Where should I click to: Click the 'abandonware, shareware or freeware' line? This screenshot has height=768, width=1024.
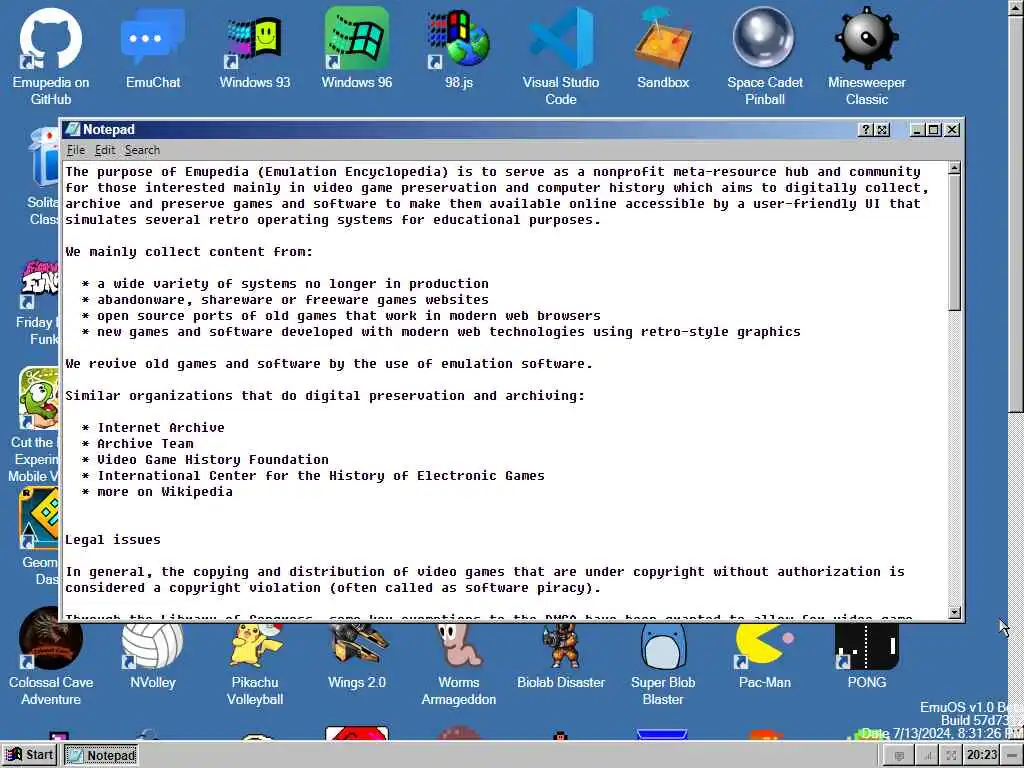coord(293,300)
